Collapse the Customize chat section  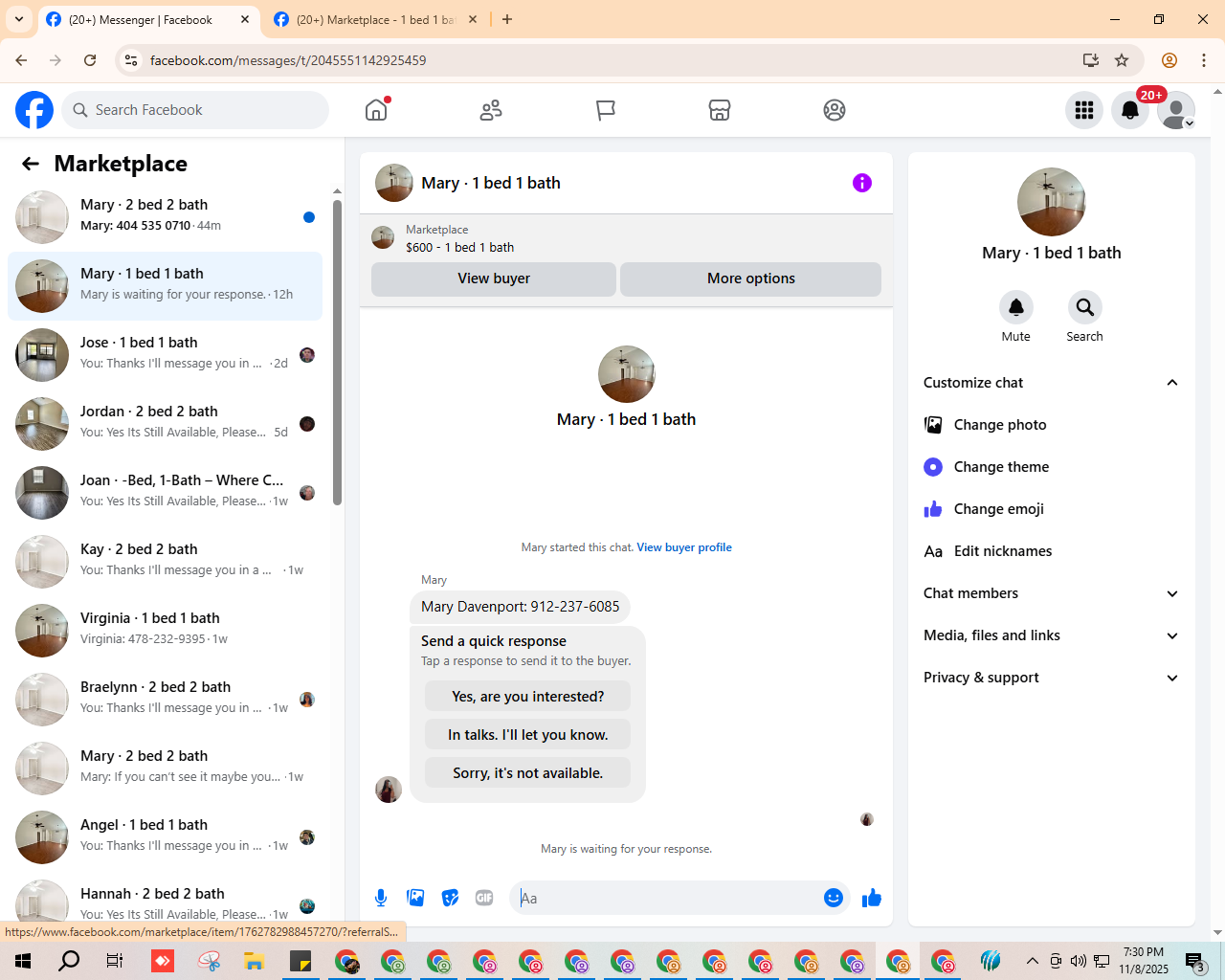(x=1052, y=383)
